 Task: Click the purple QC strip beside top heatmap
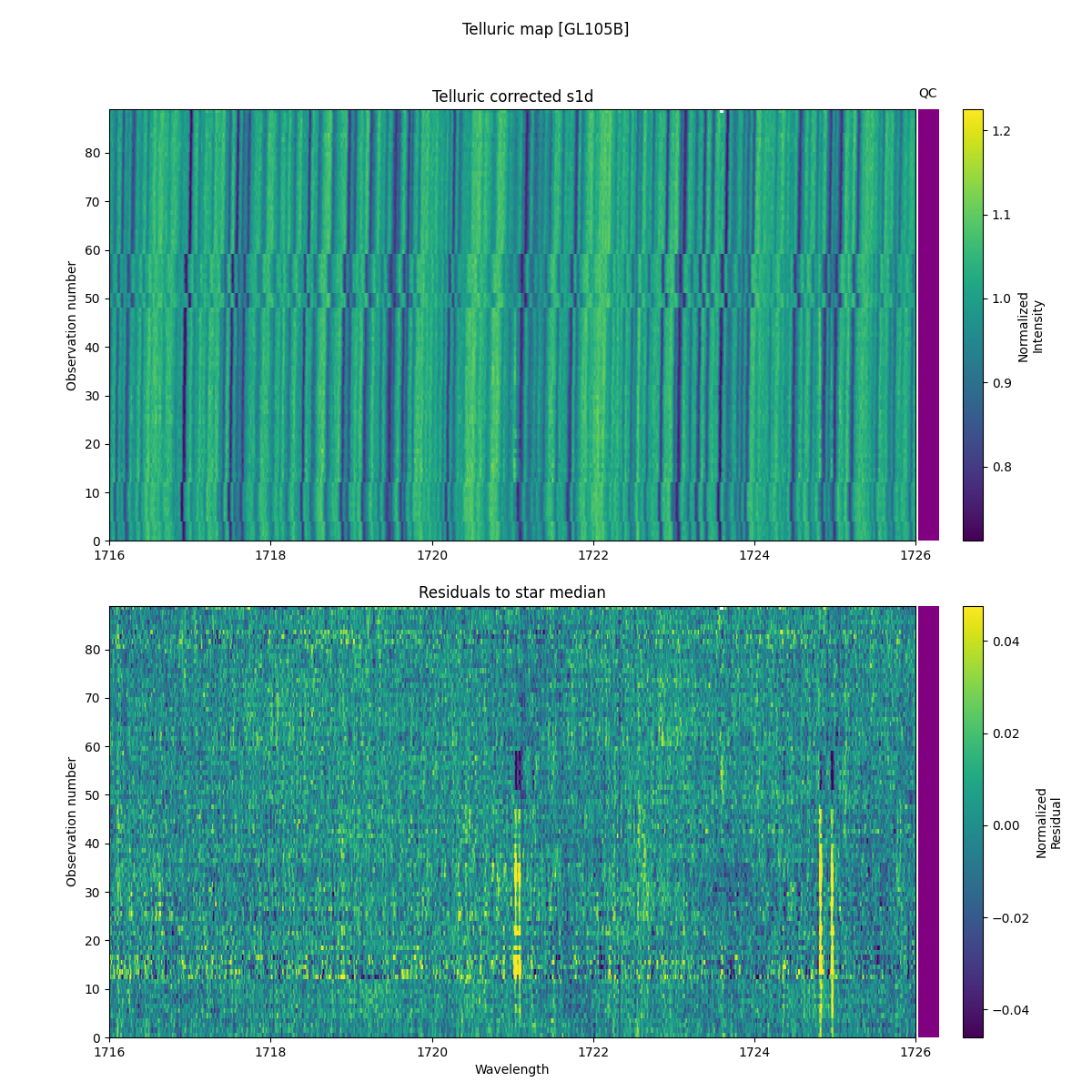927,323
